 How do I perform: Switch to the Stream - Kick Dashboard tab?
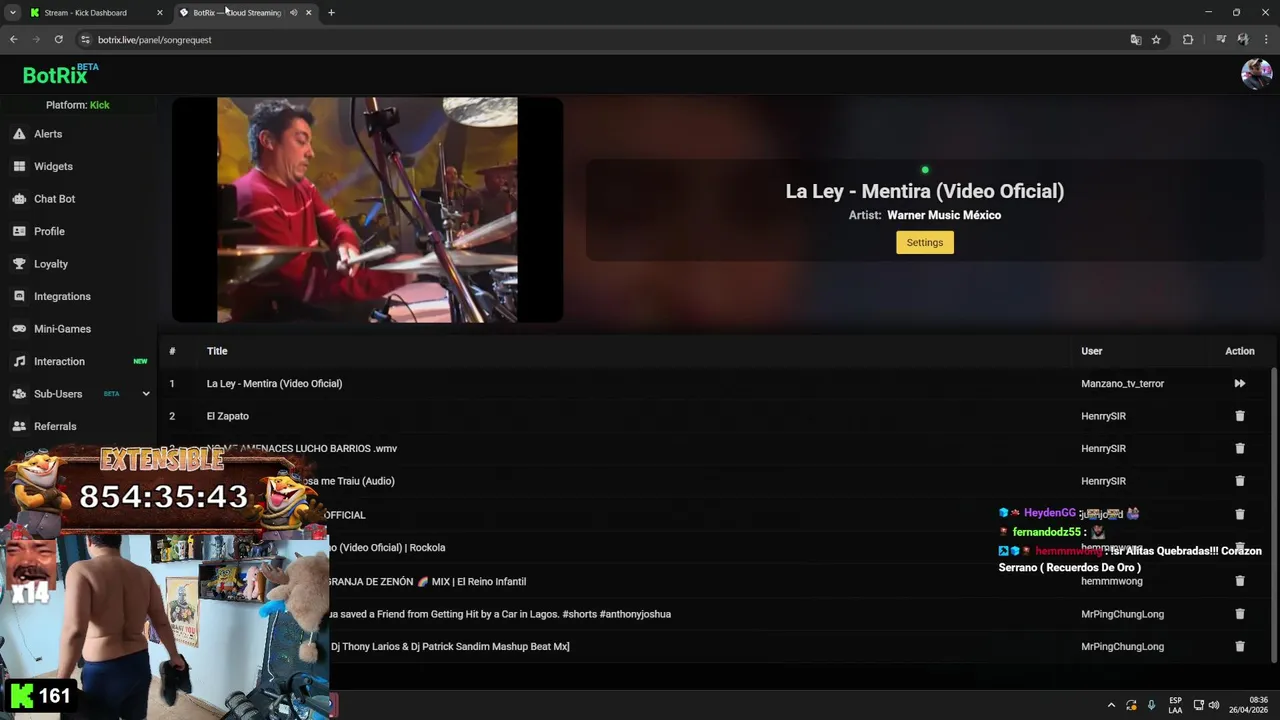pos(85,13)
